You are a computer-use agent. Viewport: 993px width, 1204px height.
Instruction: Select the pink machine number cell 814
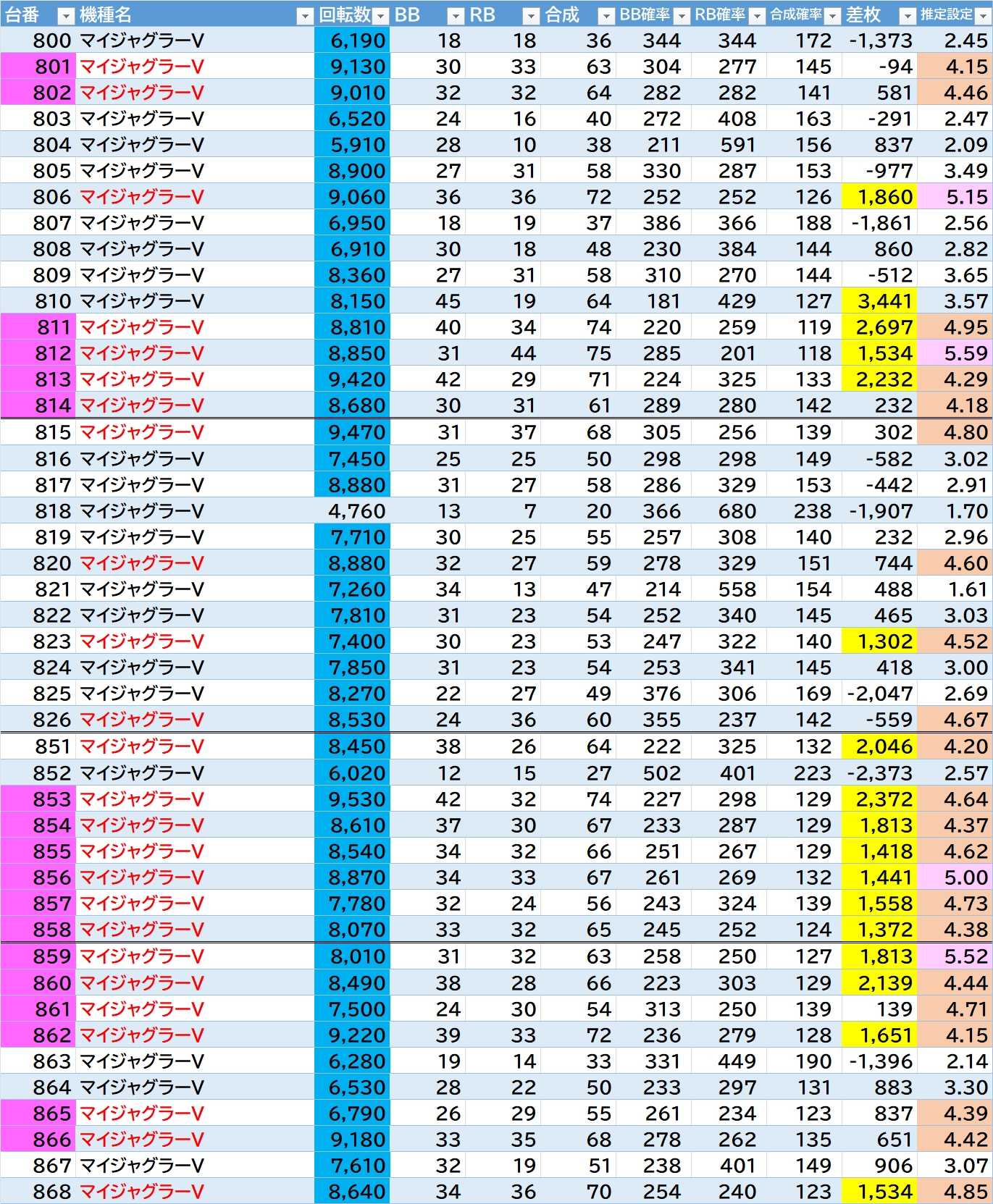point(38,405)
